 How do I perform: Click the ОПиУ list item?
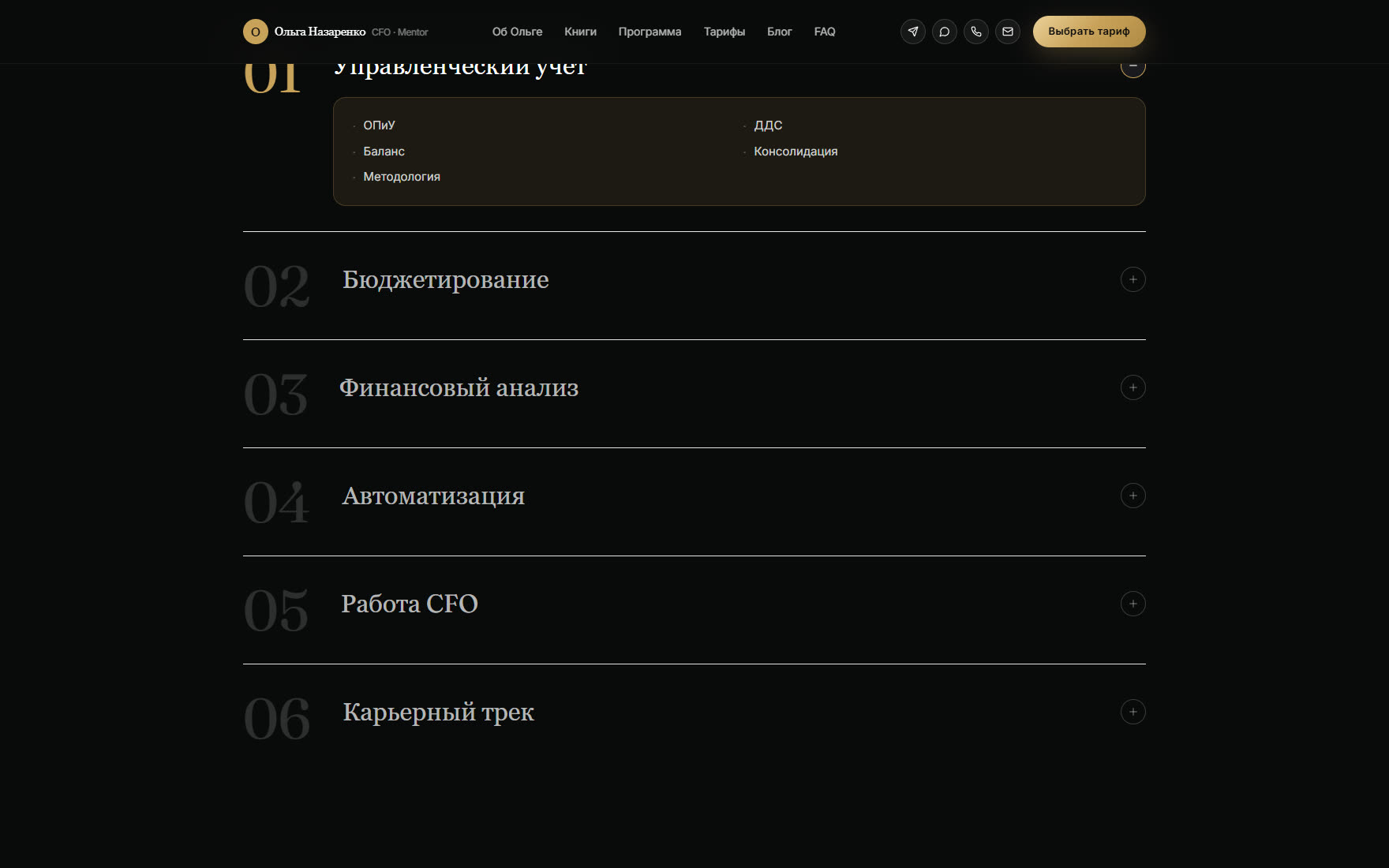[x=379, y=125]
